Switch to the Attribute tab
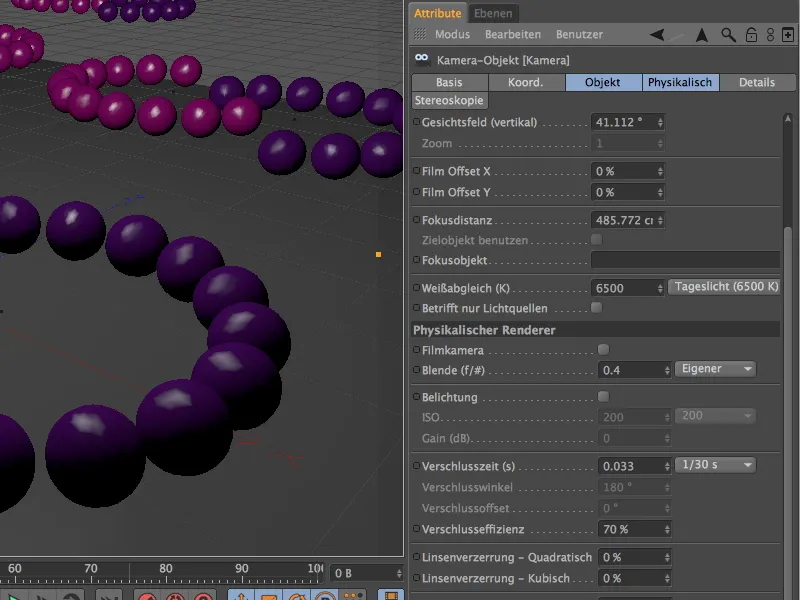 438,13
